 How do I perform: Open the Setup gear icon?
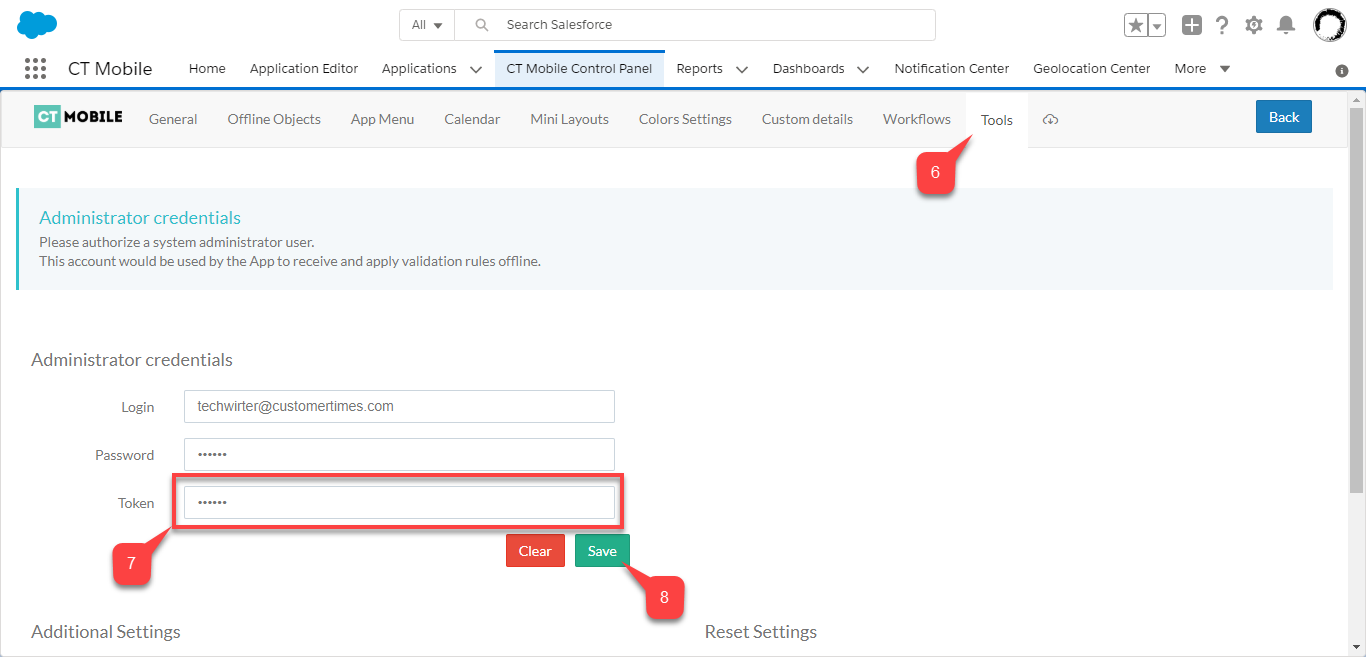click(1254, 25)
